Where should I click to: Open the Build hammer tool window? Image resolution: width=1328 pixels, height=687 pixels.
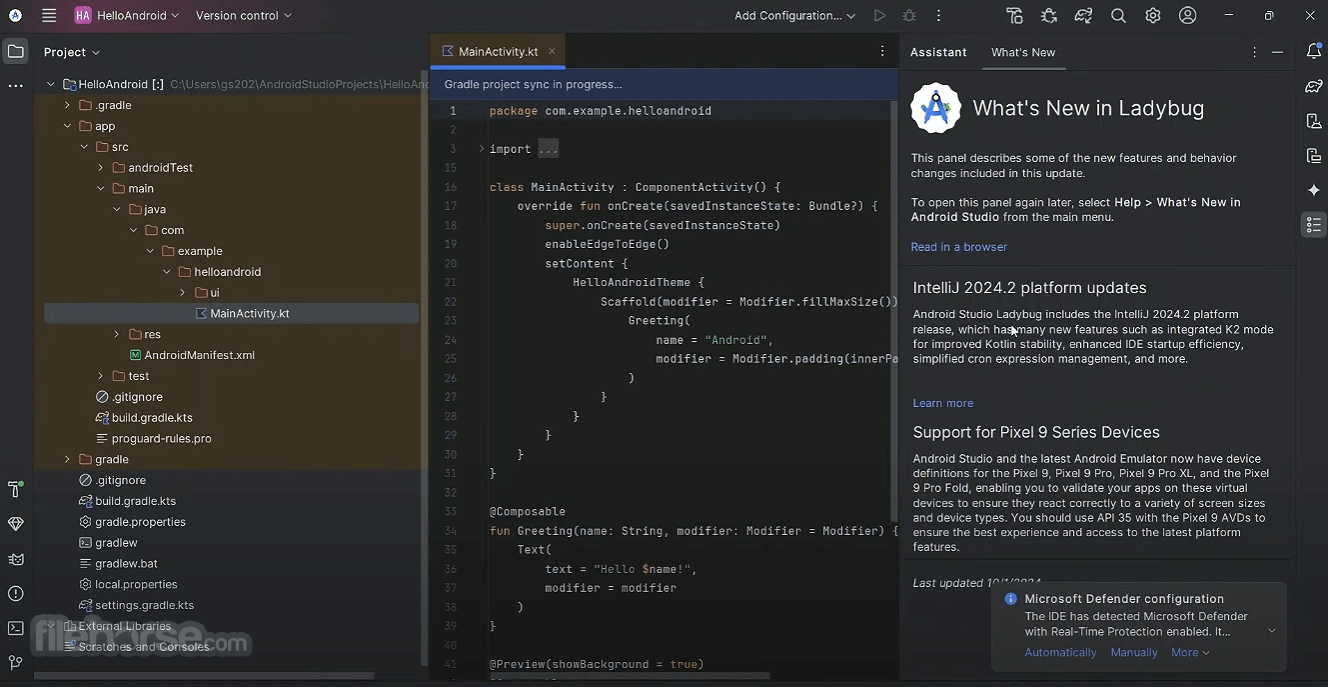point(15,489)
